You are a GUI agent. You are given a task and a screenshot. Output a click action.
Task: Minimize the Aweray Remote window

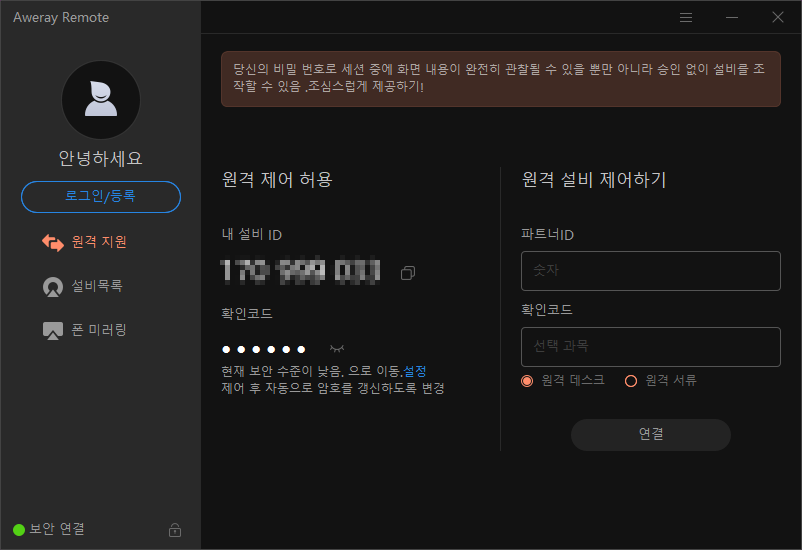pyautogui.click(x=732, y=17)
